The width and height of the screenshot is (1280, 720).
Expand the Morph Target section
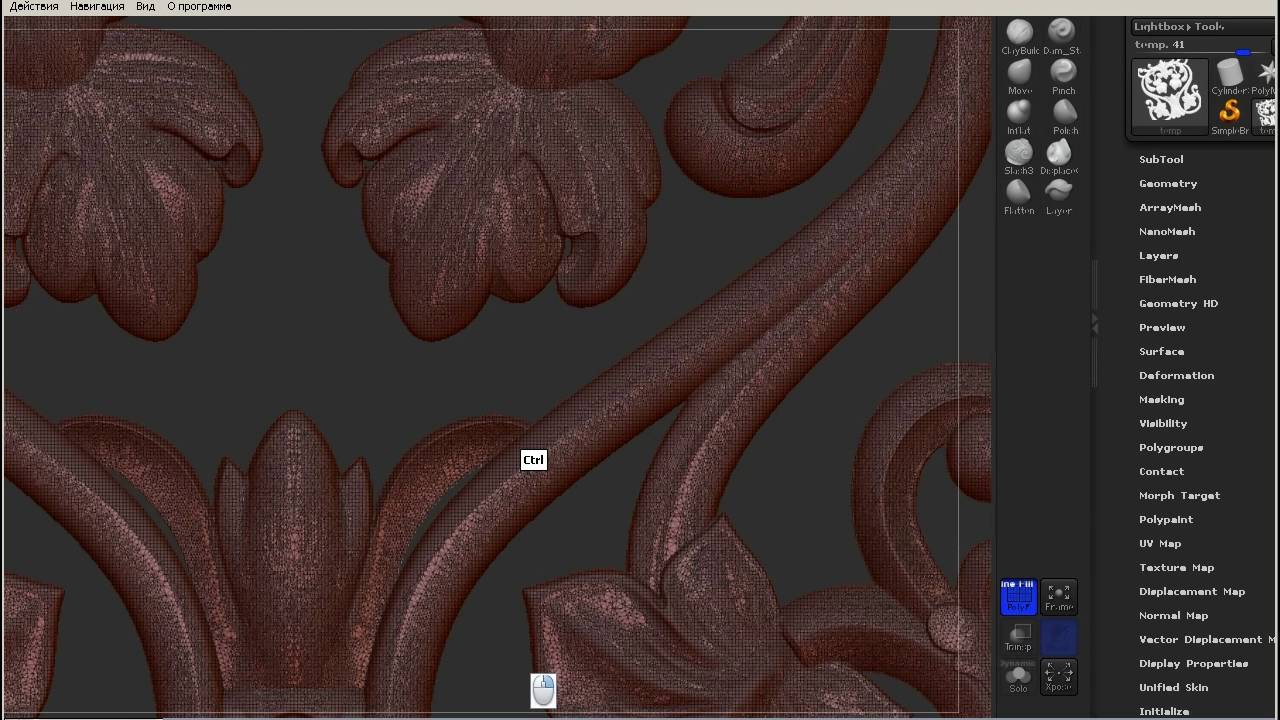pyautogui.click(x=1179, y=496)
